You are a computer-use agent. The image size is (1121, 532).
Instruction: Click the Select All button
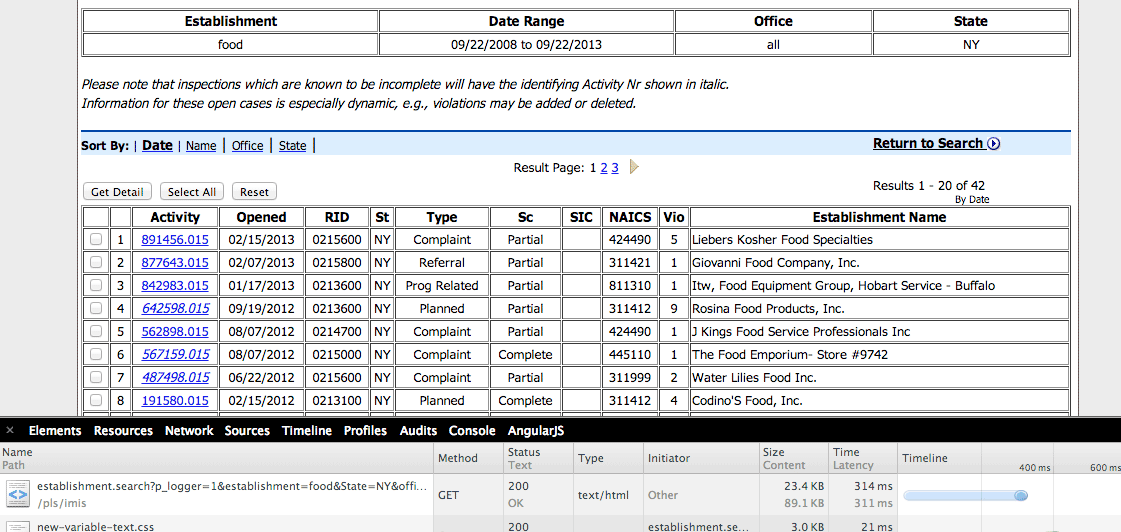pos(192,192)
